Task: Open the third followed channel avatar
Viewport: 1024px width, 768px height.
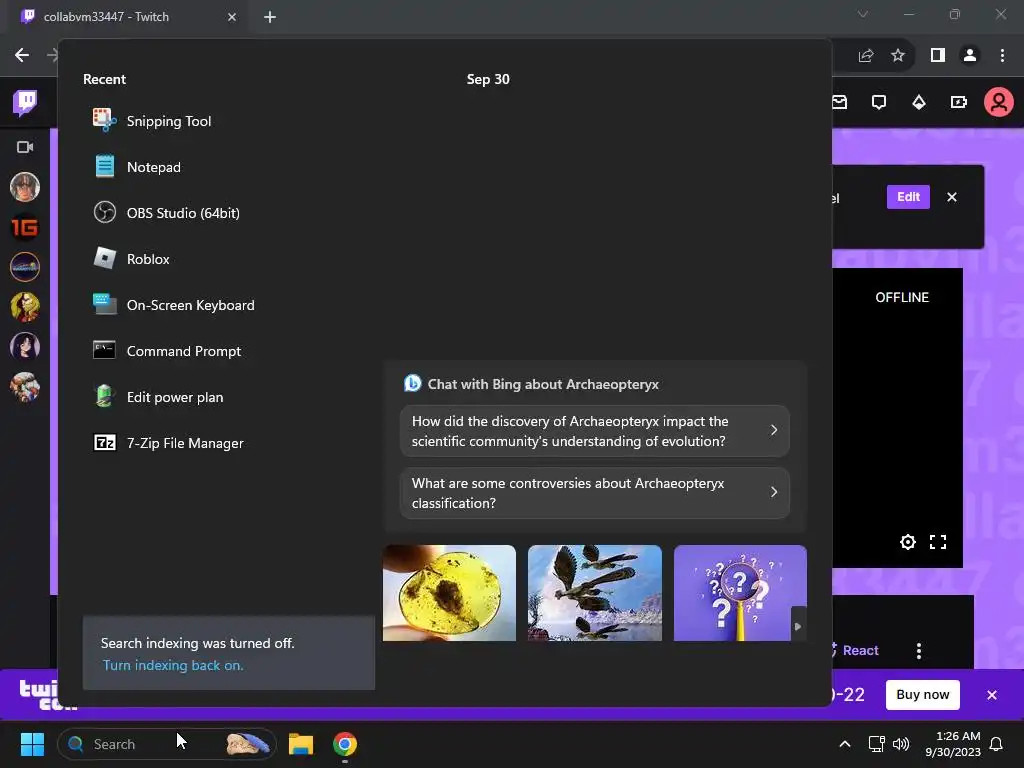Action: click(x=25, y=266)
